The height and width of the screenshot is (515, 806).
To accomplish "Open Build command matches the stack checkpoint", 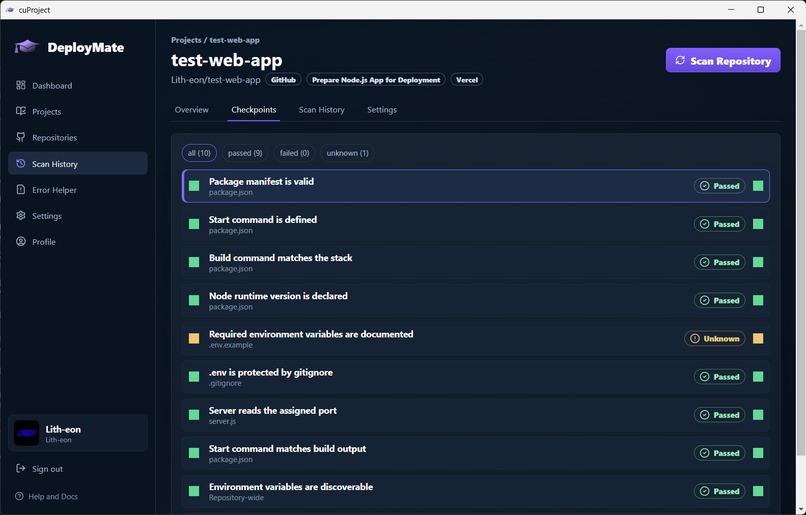I will 475,262.
